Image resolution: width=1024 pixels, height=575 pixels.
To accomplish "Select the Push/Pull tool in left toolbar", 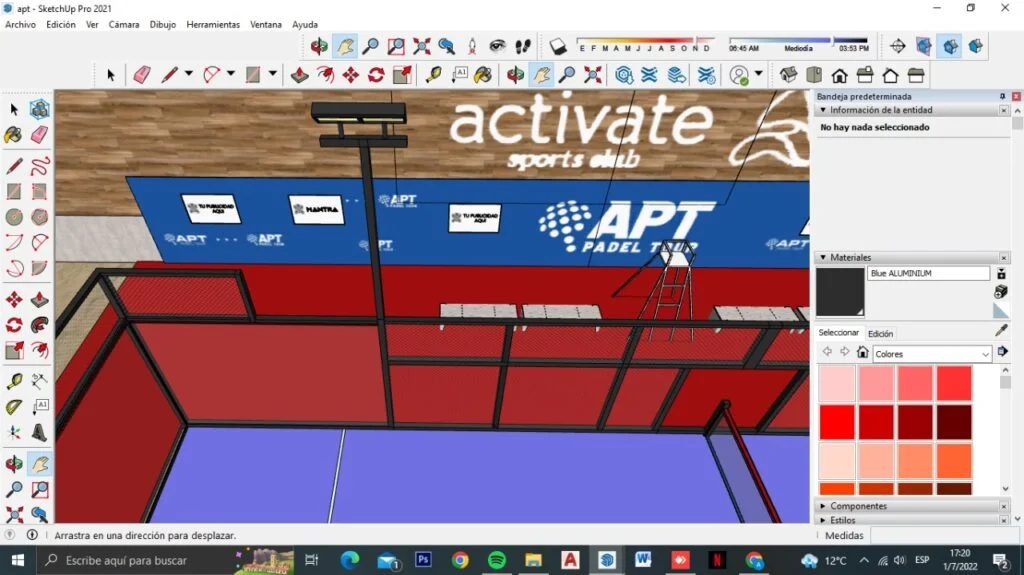I will tap(39, 300).
